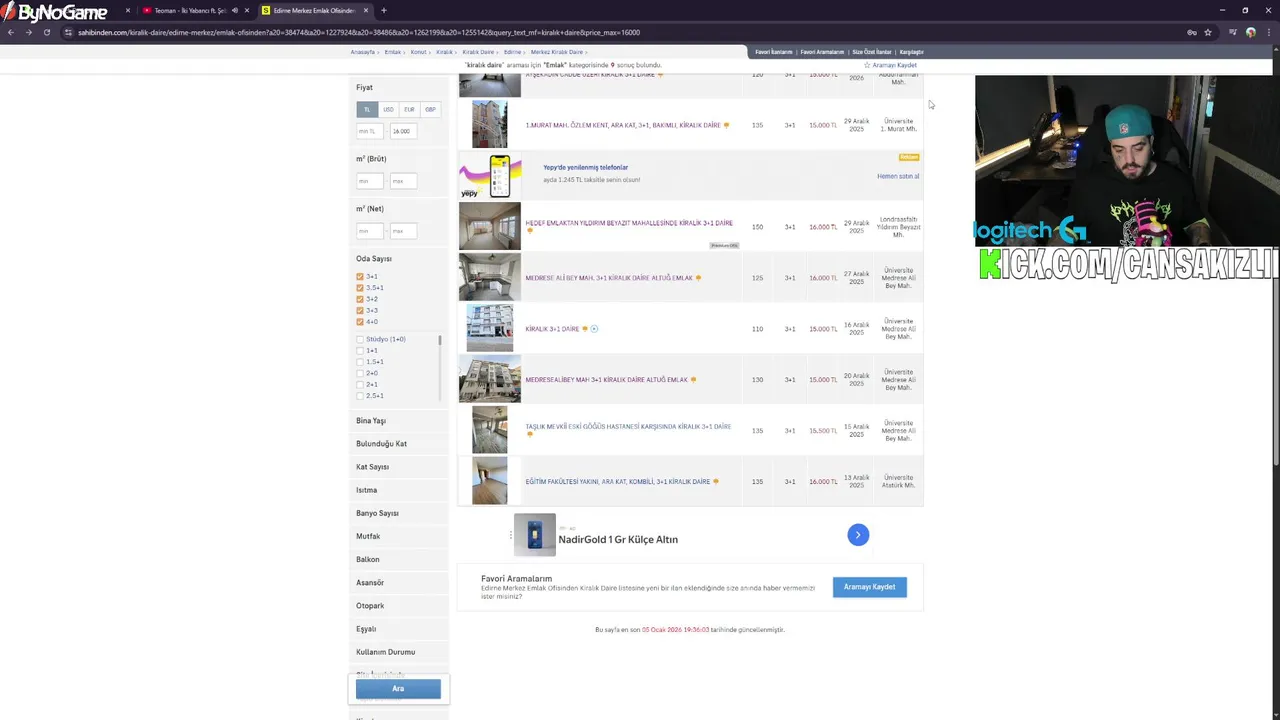The height and width of the screenshot is (720, 1280).
Task: Check the 2+1 room checkbox
Action: coord(360,384)
